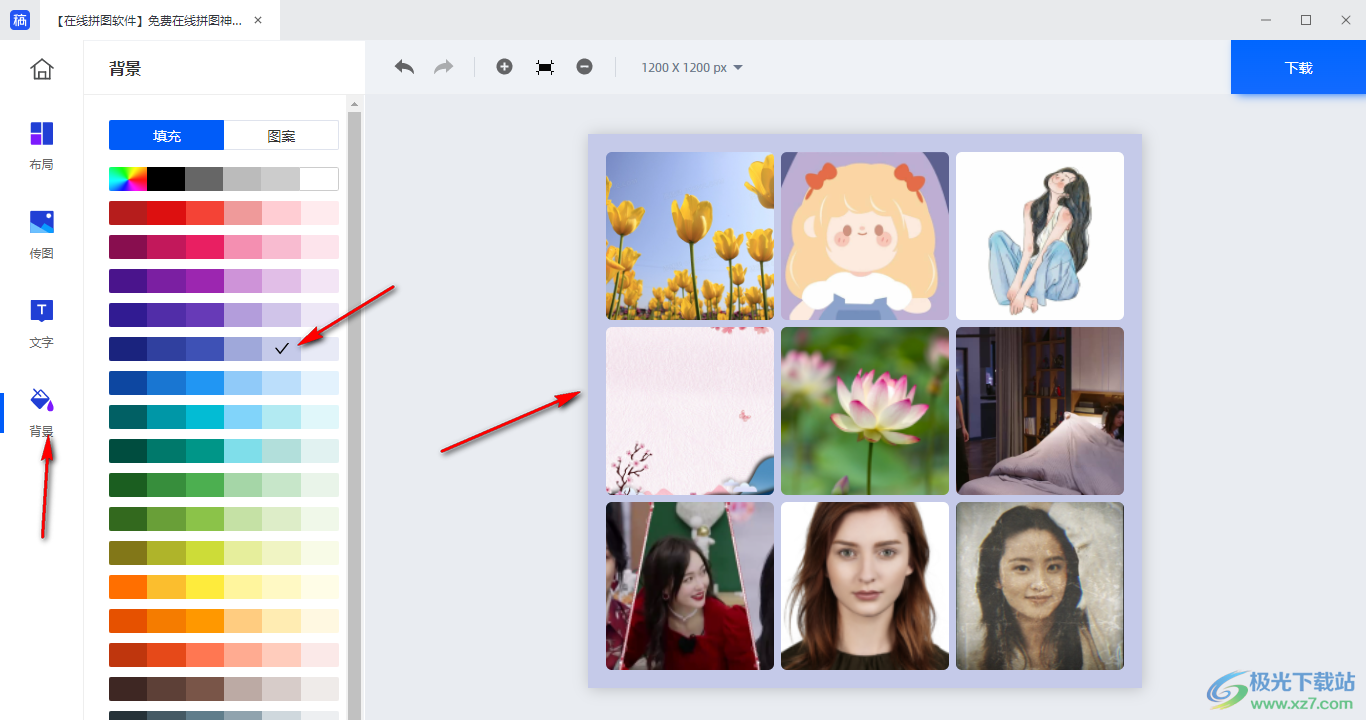Pick the dark gray swatch in top row
This screenshot has height=720, width=1366.
pyautogui.click(x=204, y=179)
